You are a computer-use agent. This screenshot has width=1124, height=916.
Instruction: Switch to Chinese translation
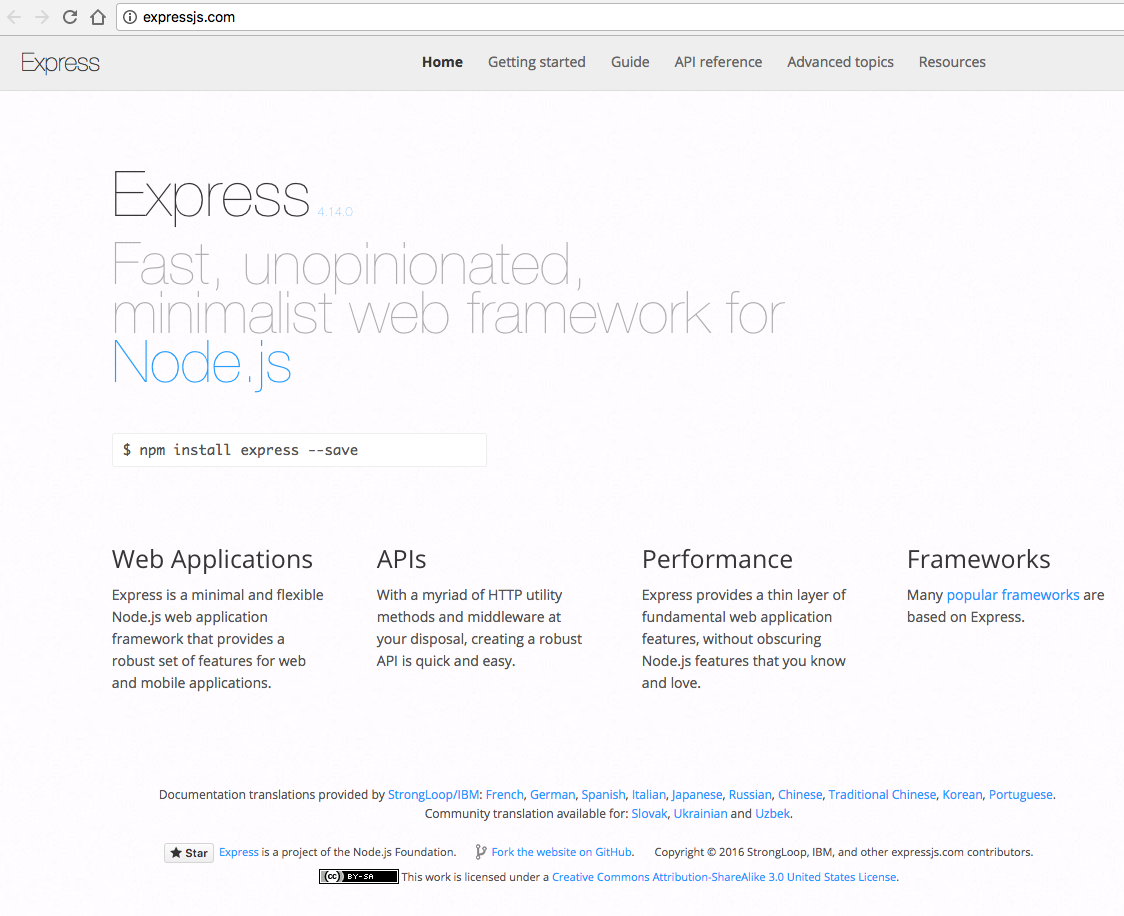click(800, 794)
